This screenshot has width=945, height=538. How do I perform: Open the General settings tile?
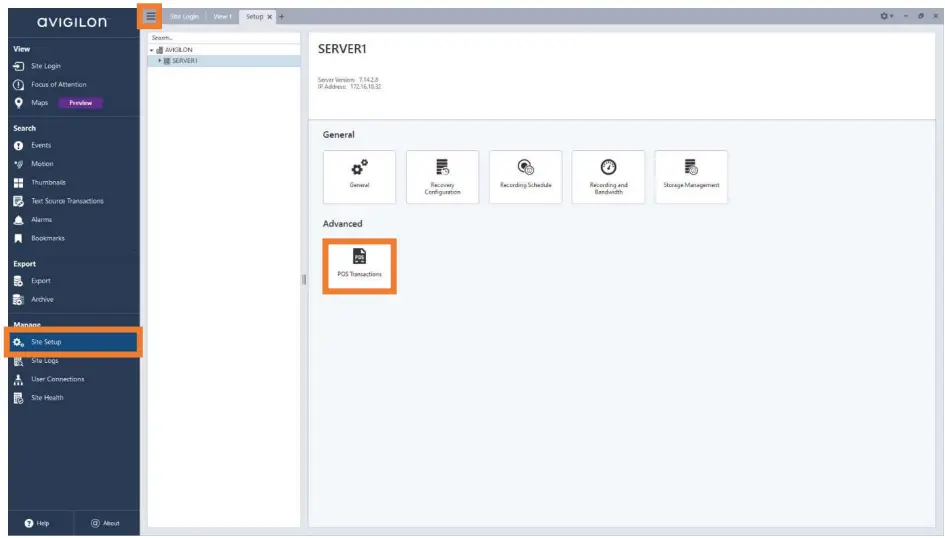click(359, 177)
